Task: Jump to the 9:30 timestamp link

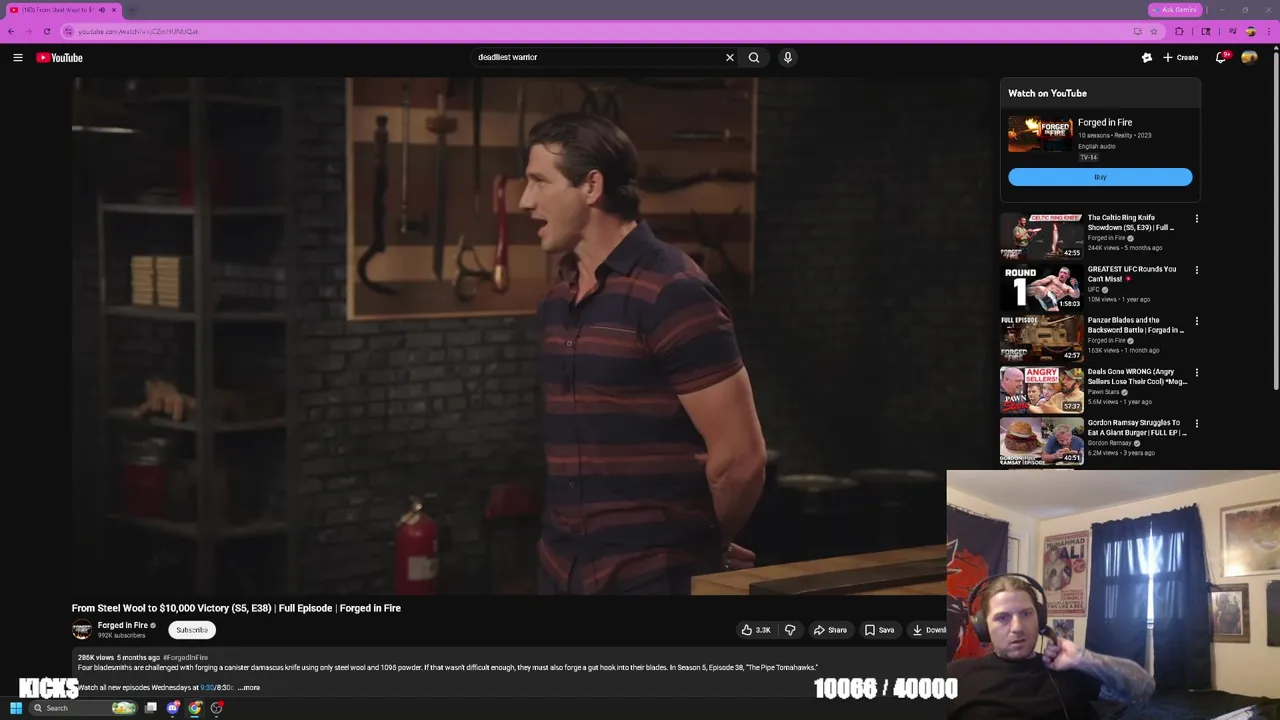Action: (x=207, y=688)
